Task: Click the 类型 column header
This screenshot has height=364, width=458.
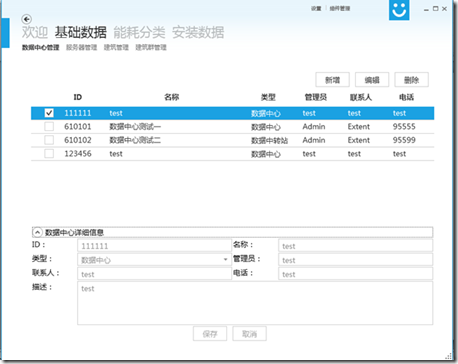Action: pos(268,97)
